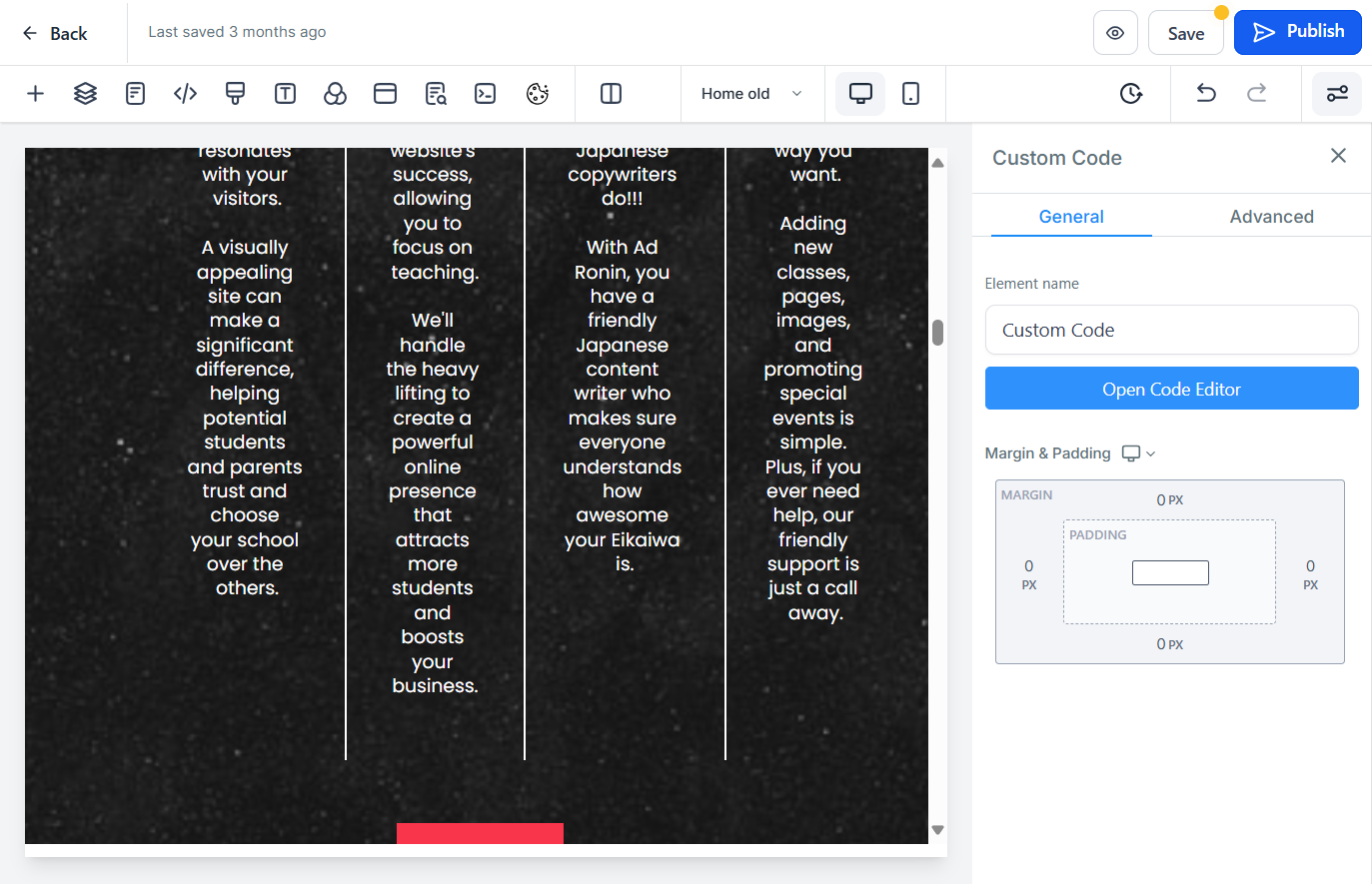
Task: Click the canvas scrollbar up arrow
Action: (937, 163)
